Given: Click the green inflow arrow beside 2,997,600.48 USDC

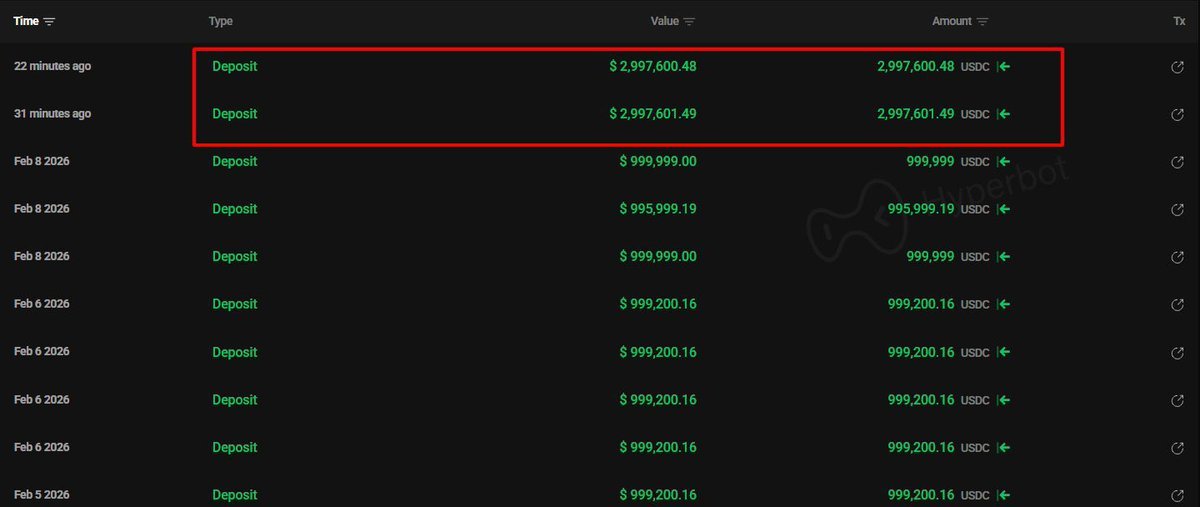Looking at the screenshot, I should click(1004, 67).
